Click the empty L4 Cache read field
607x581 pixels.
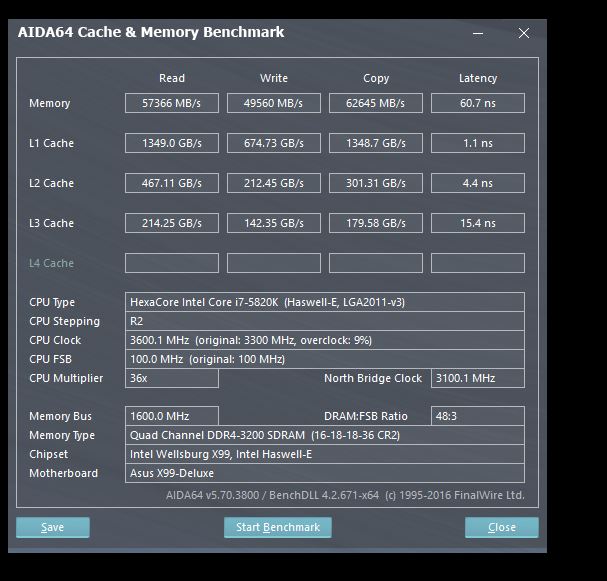(172, 263)
